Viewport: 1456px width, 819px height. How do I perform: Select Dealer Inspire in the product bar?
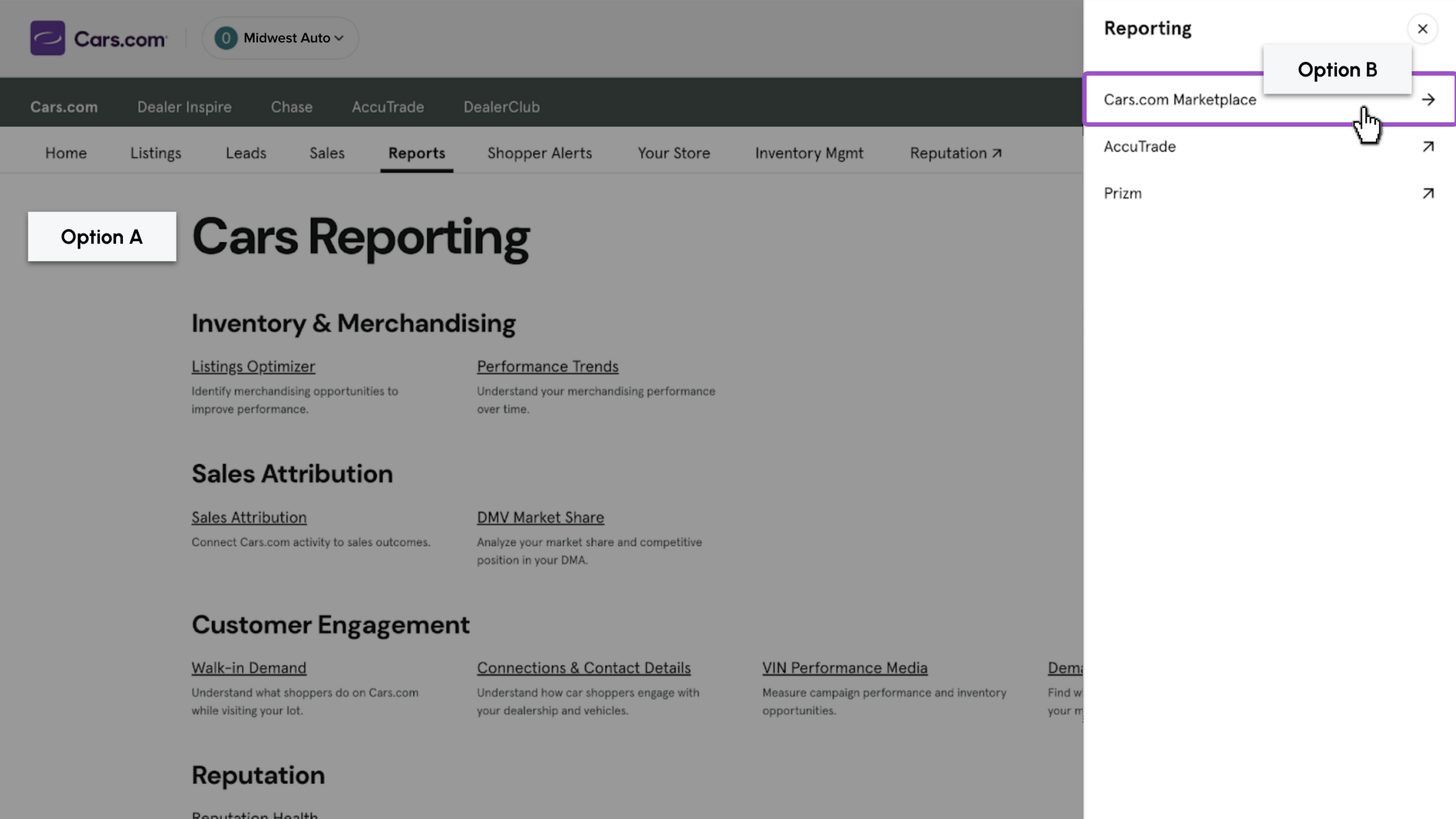click(184, 107)
